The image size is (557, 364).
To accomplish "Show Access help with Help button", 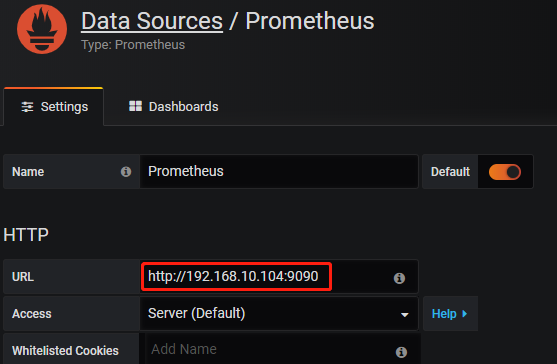I will (450, 314).
